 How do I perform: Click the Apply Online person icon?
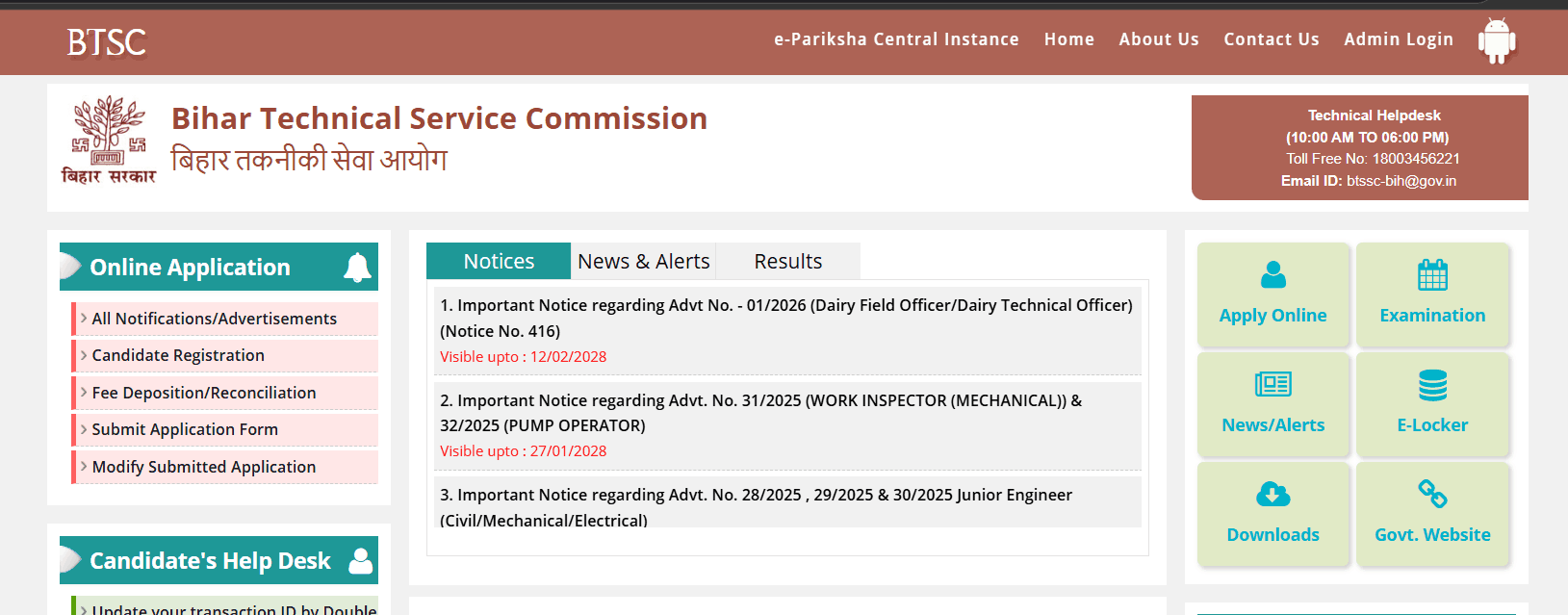1272,275
